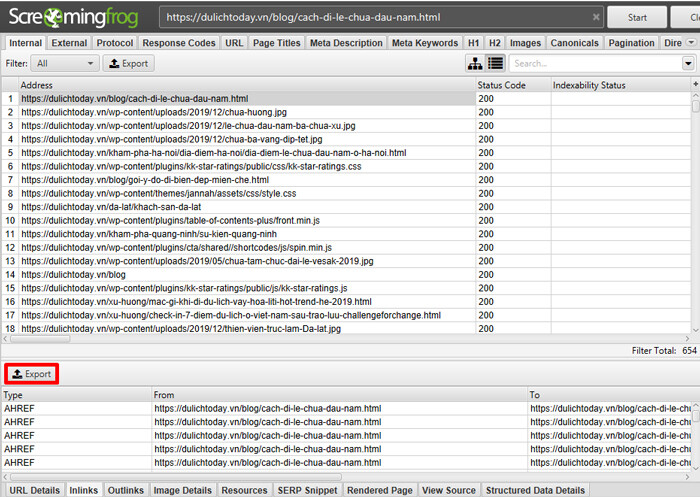Viewport: 700px width, 497px height.
Task: Switch to the Protocol tab
Action: pyautogui.click(x=115, y=43)
